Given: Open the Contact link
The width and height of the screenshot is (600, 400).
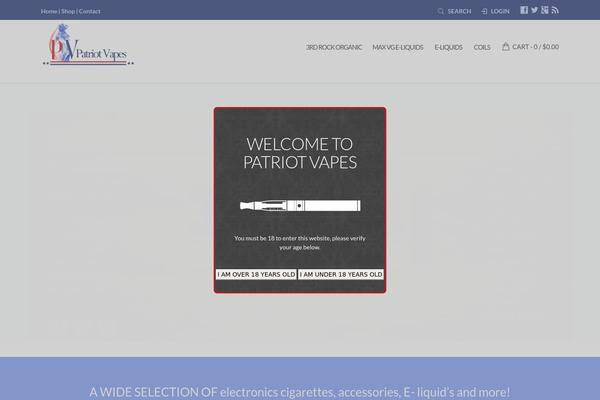Looking at the screenshot, I should tap(90, 11).
